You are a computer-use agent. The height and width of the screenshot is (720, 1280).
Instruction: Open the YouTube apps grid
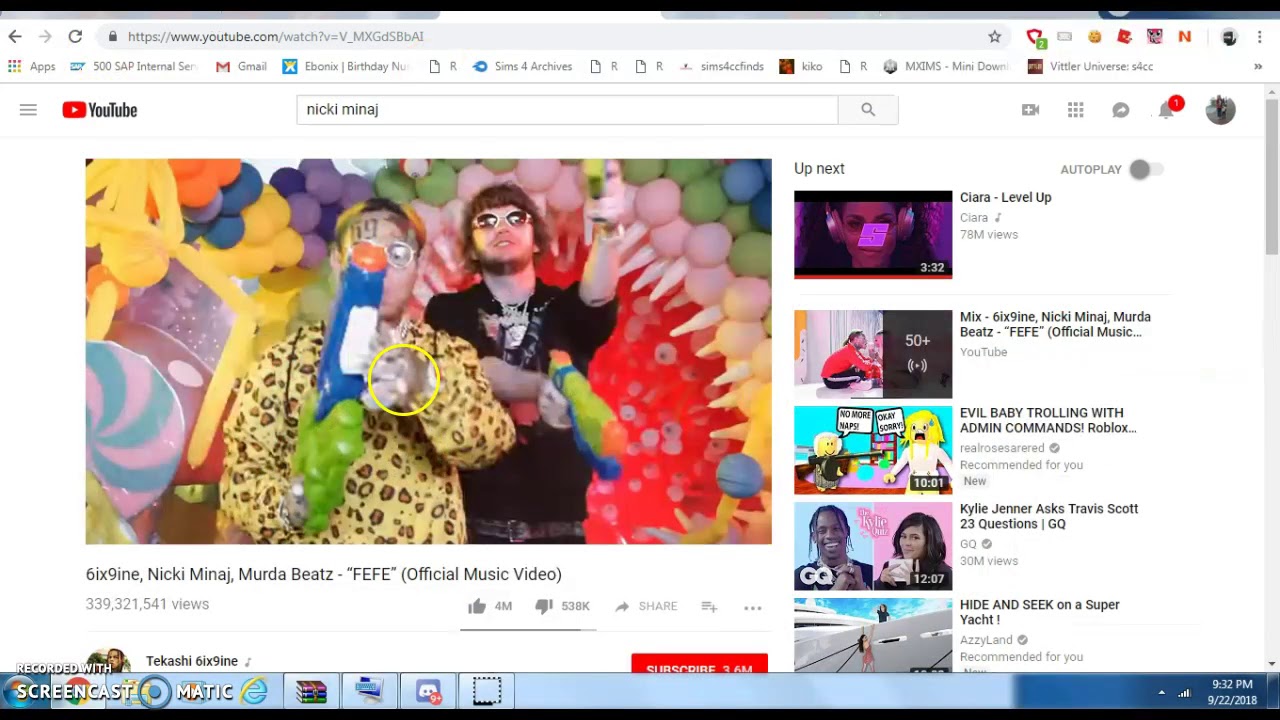pos(1075,110)
